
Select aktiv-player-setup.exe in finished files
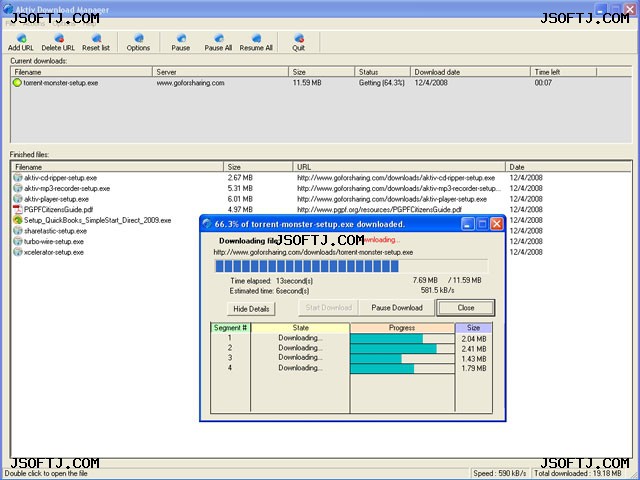pos(56,199)
